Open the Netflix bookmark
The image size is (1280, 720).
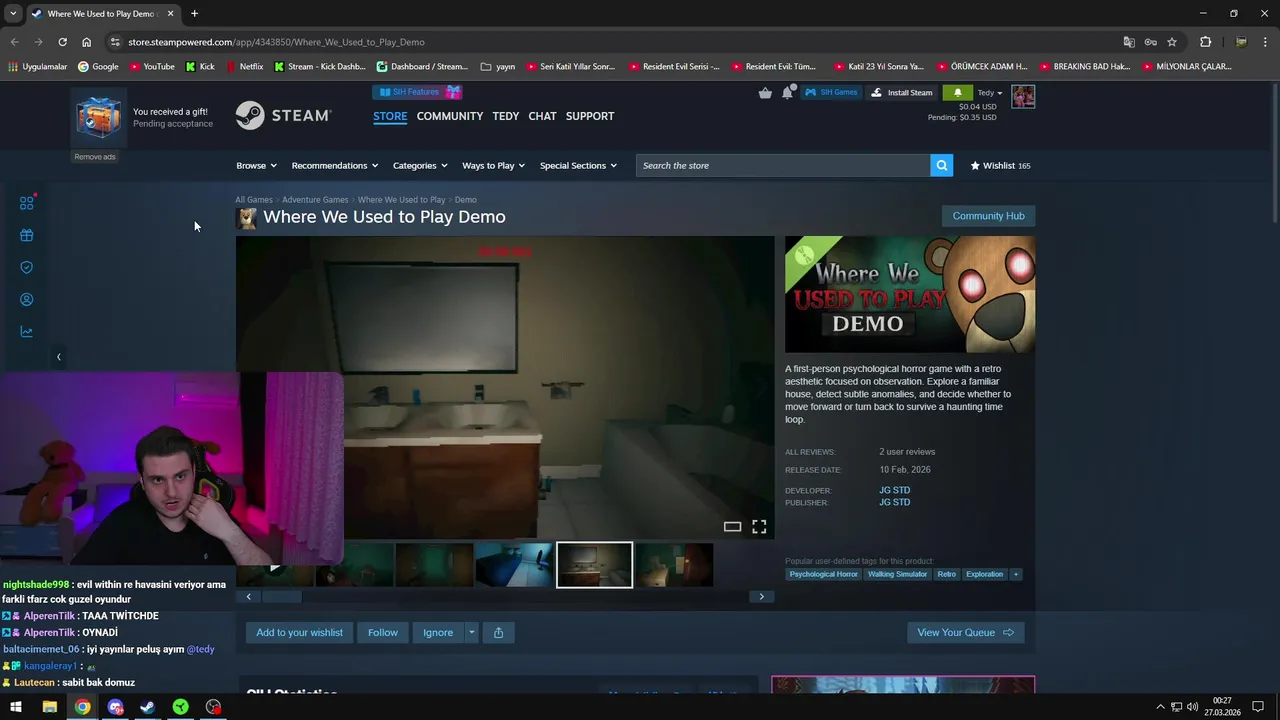244,67
